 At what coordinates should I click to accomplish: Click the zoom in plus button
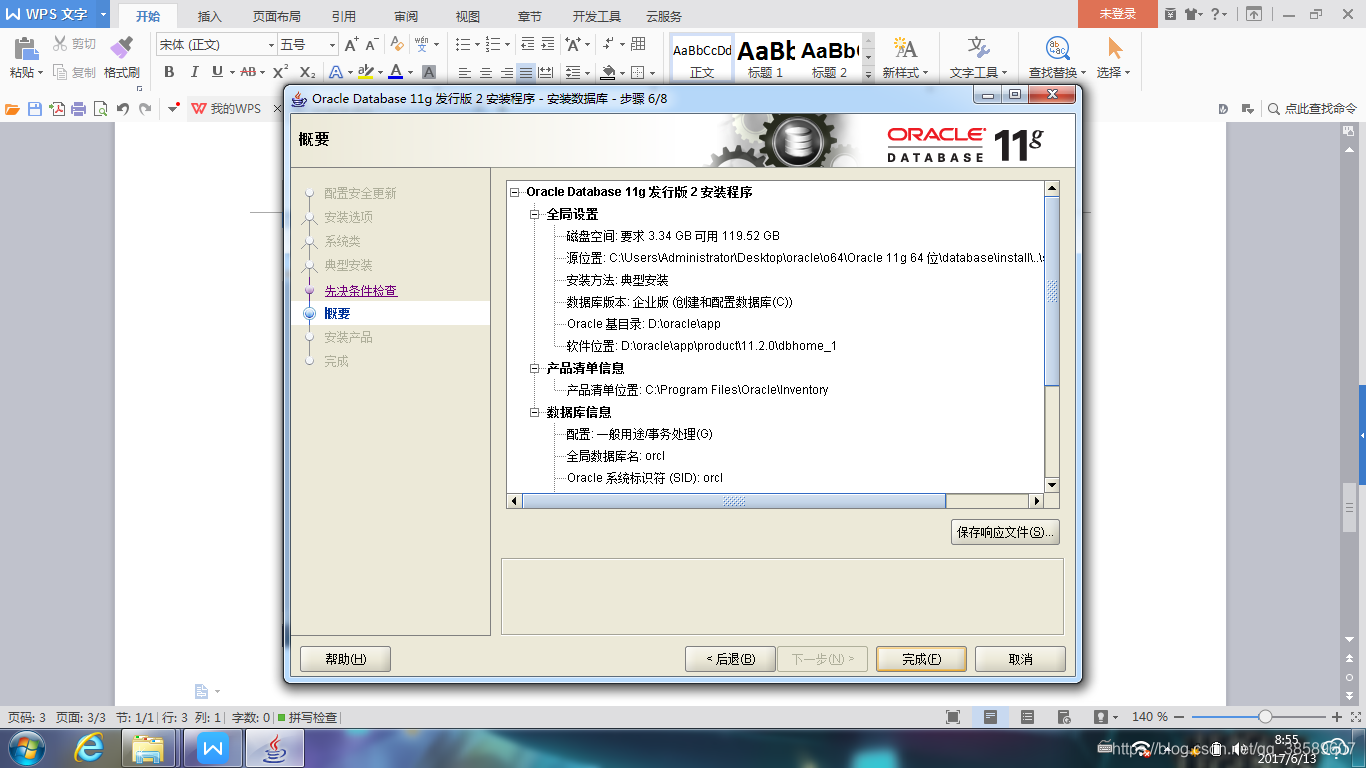click(1337, 717)
